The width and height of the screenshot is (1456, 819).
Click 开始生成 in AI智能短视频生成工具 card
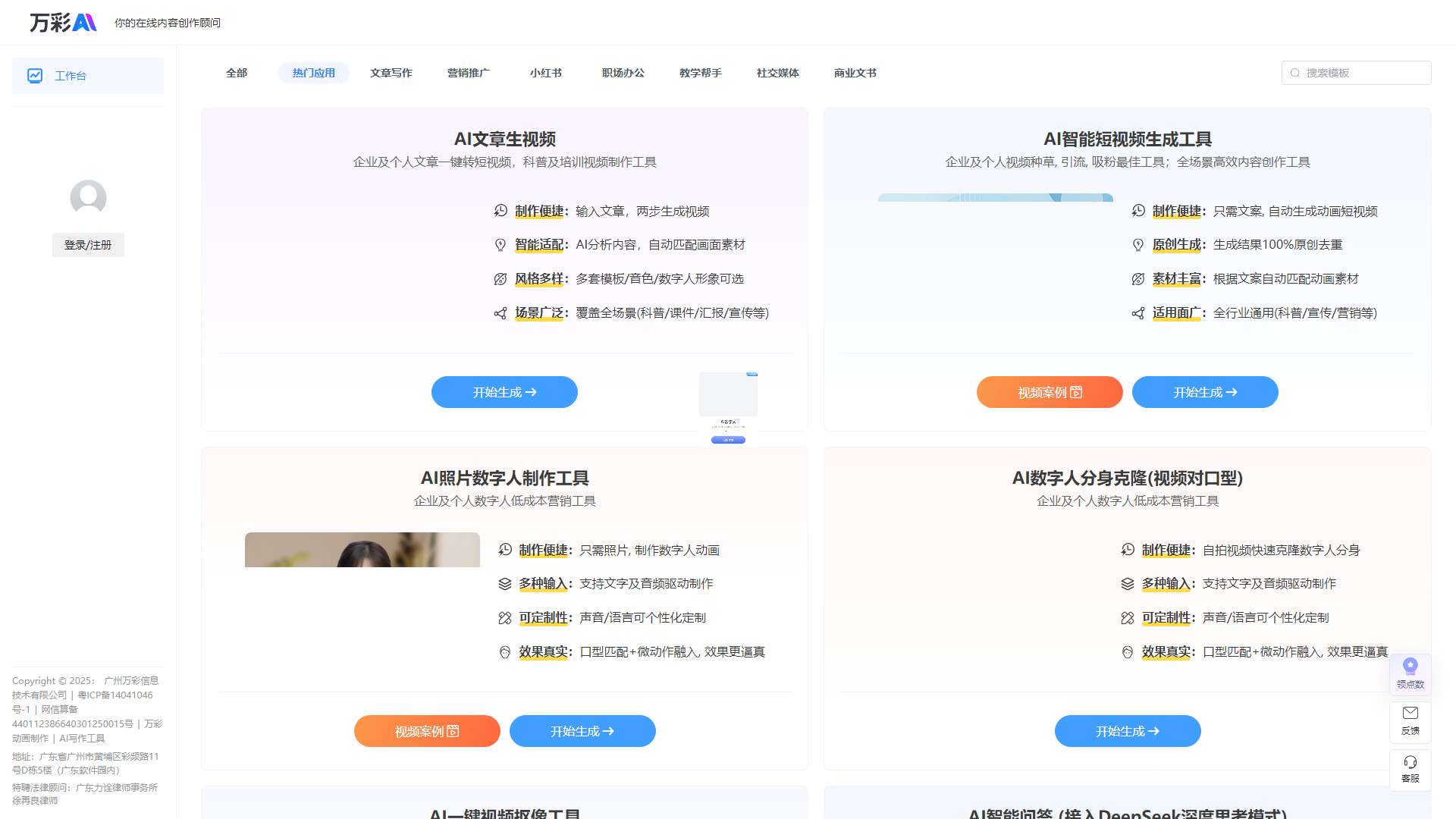(1205, 392)
